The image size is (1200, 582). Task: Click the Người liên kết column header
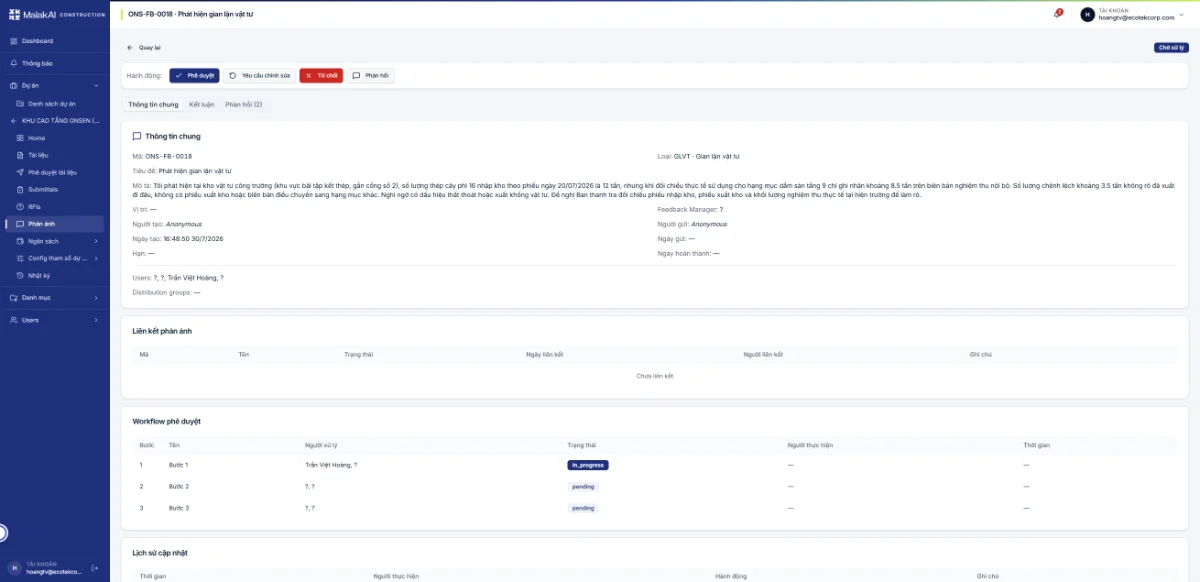(763, 355)
